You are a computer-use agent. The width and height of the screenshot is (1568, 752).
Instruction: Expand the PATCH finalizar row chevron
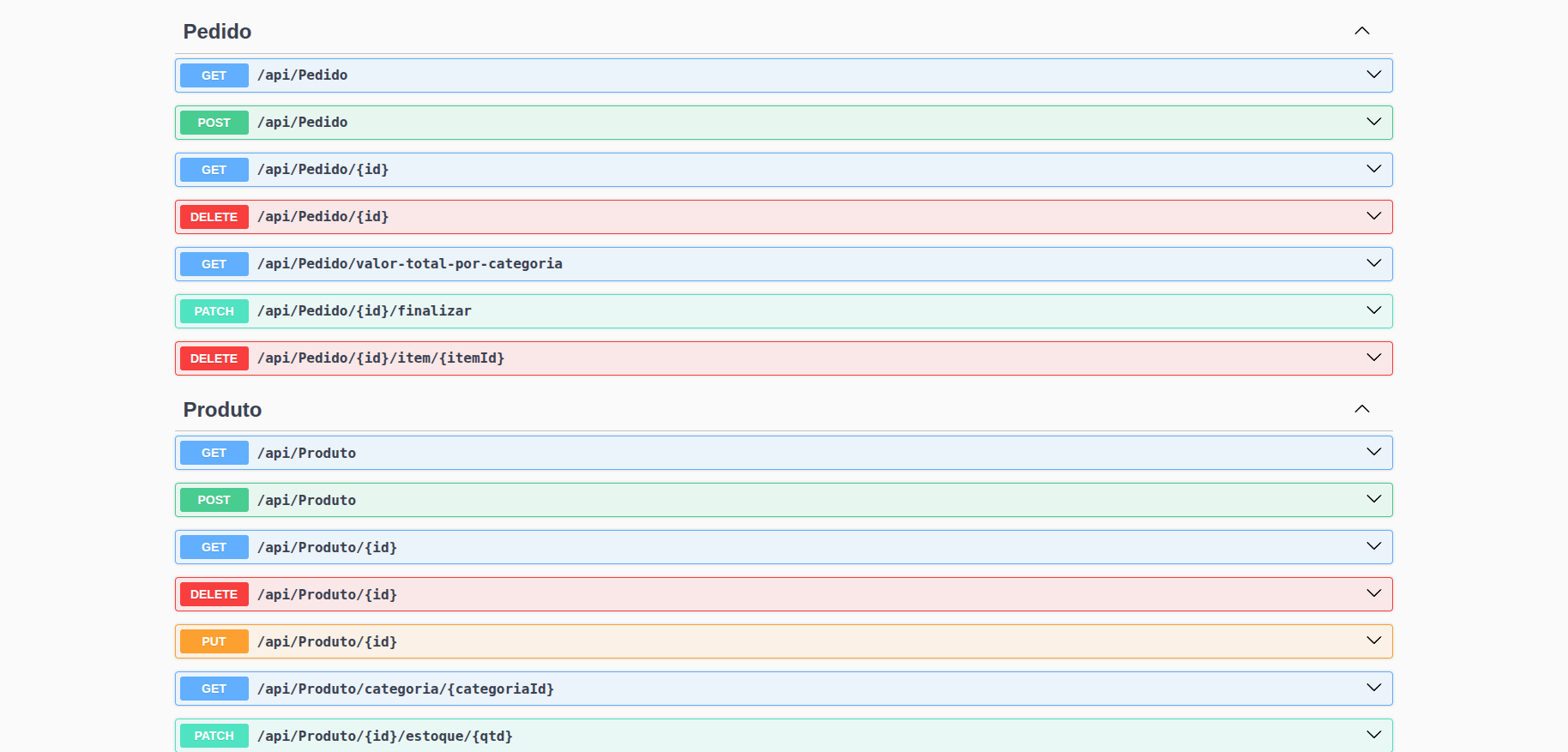1373,310
